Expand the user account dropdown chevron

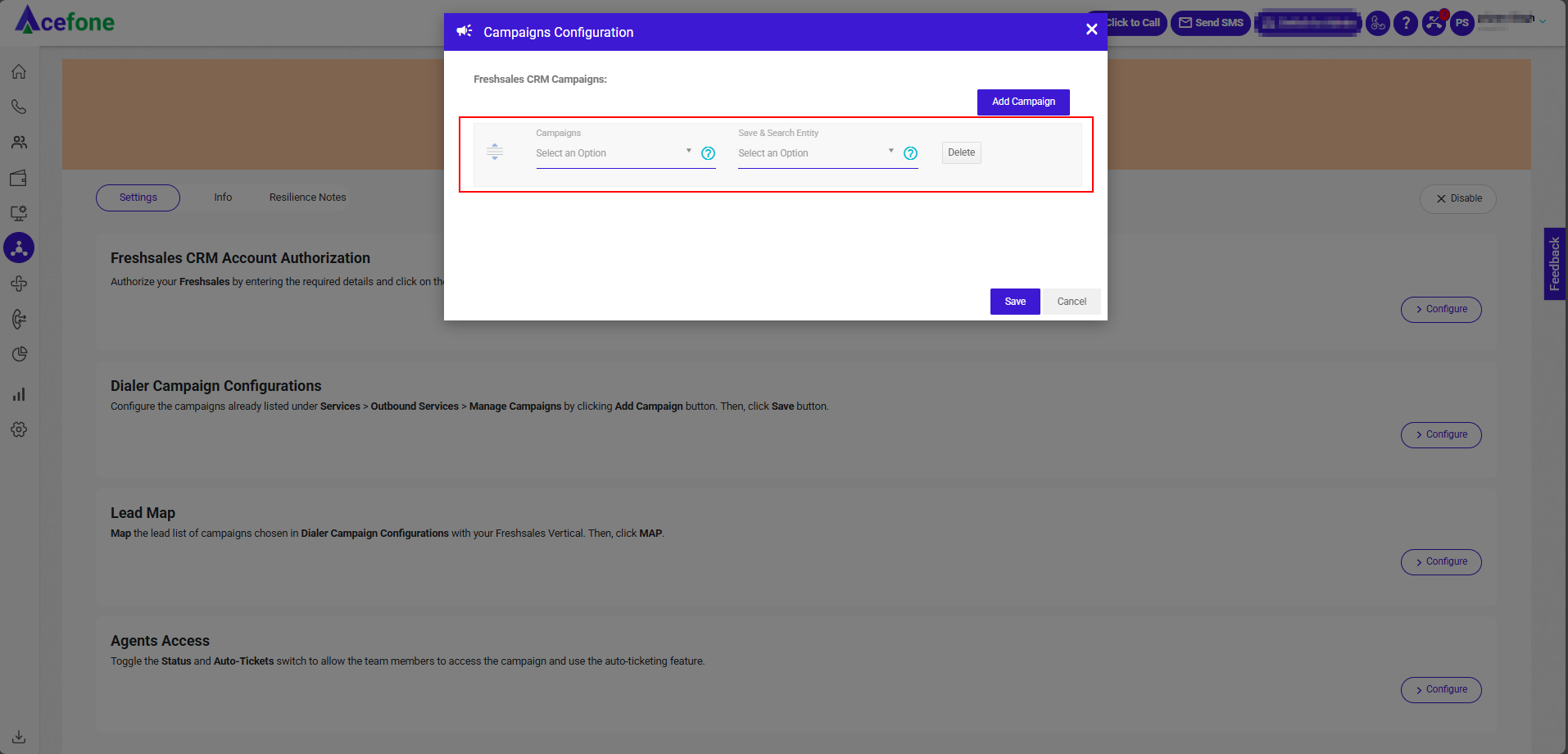(x=1543, y=22)
